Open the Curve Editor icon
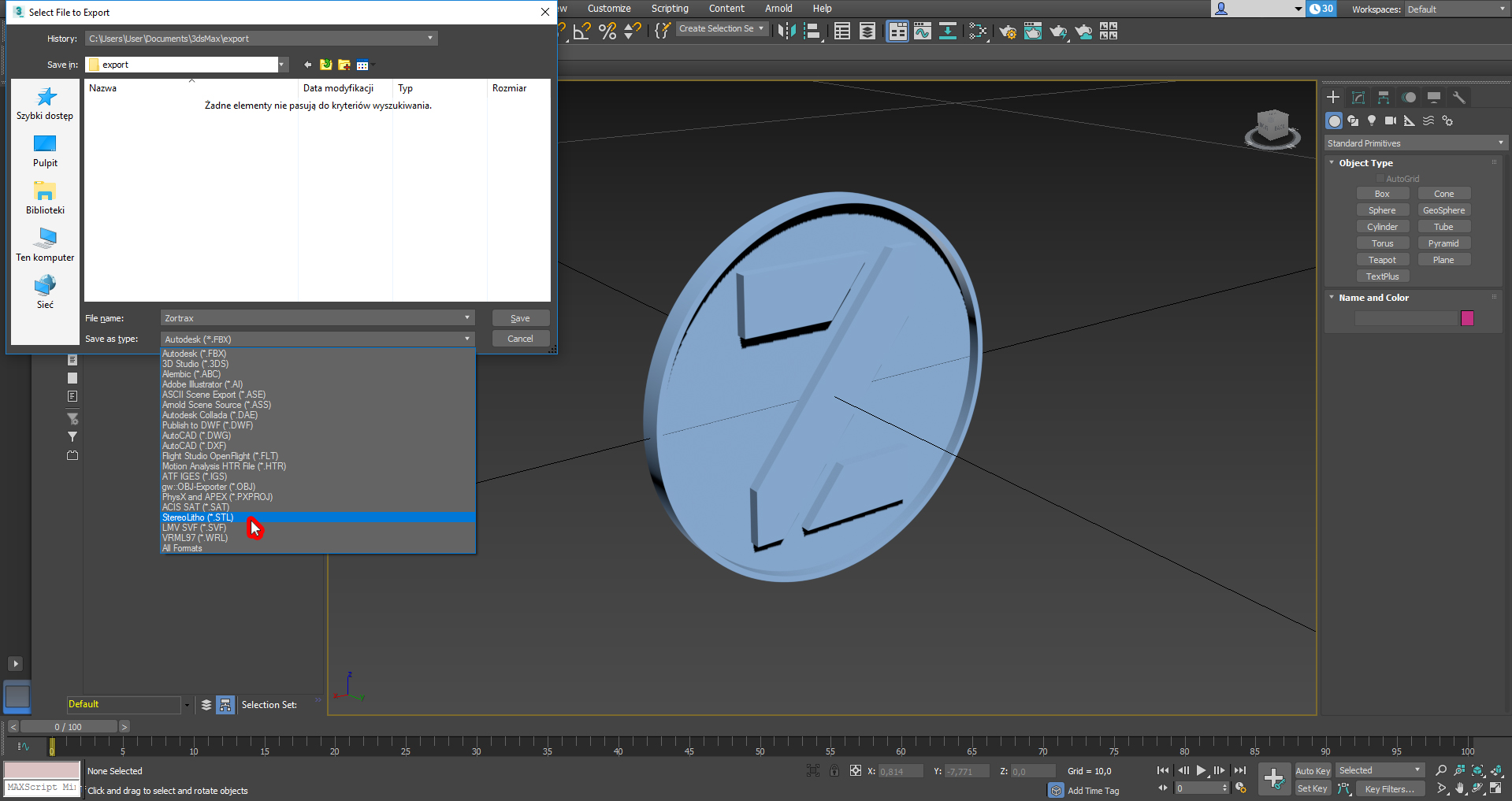Image resolution: width=1512 pixels, height=801 pixels. click(922, 32)
